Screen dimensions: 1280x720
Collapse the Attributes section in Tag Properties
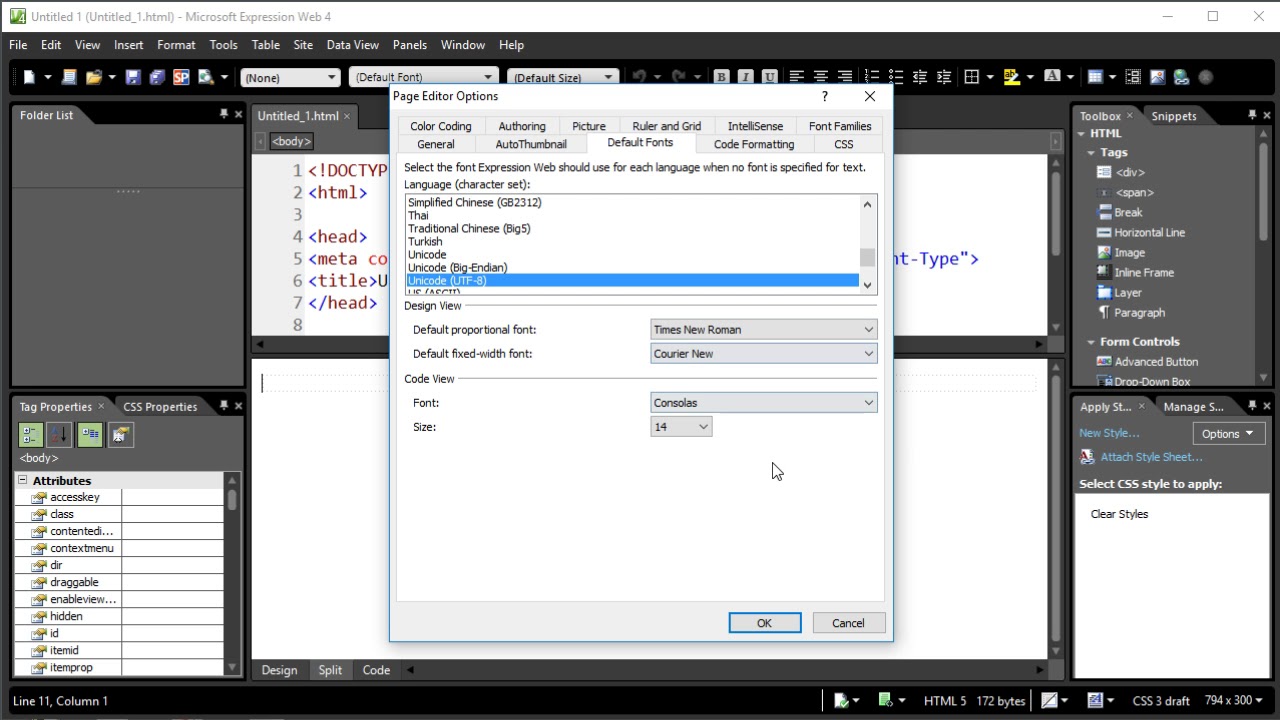(x=22, y=480)
